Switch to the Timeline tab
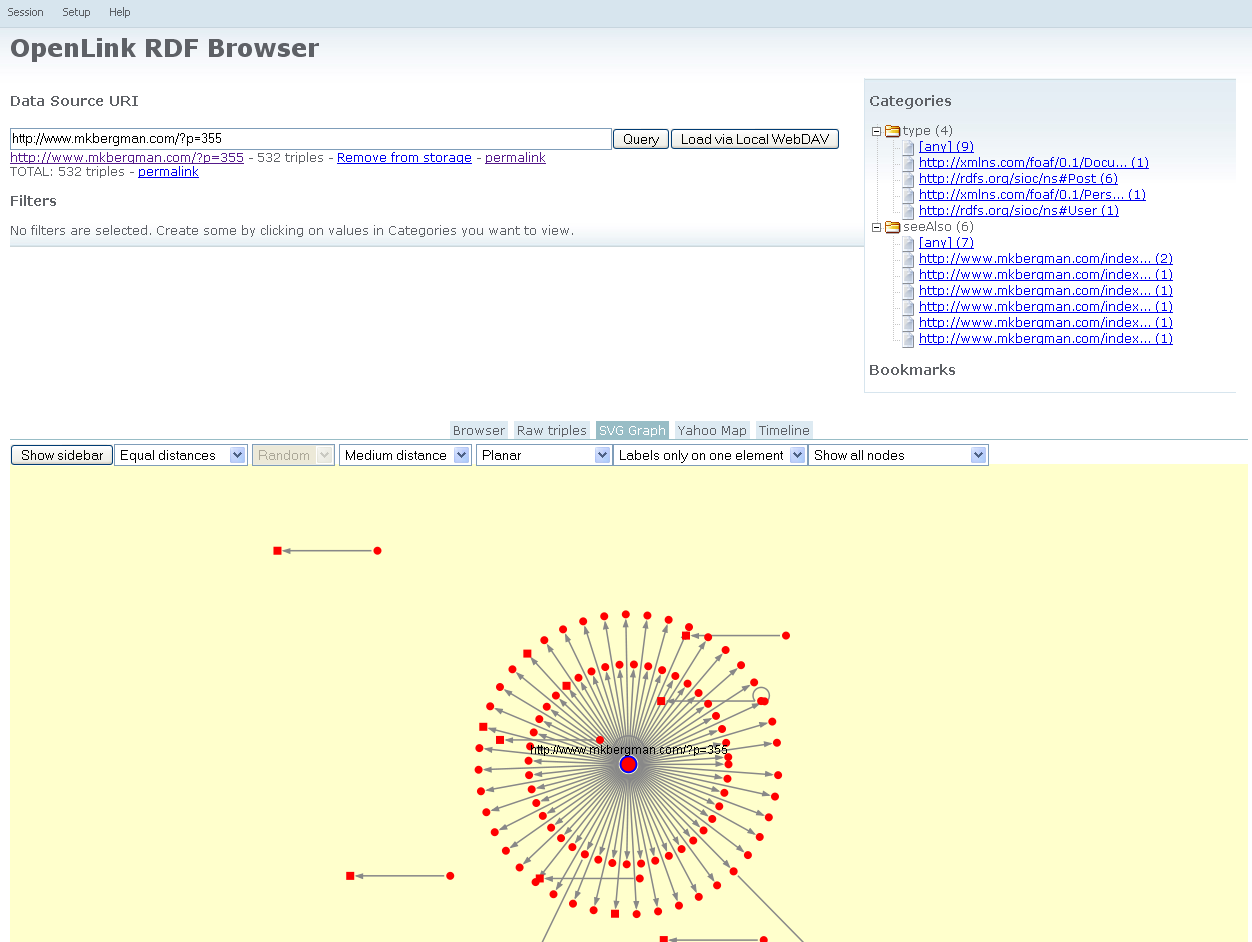 (x=784, y=430)
